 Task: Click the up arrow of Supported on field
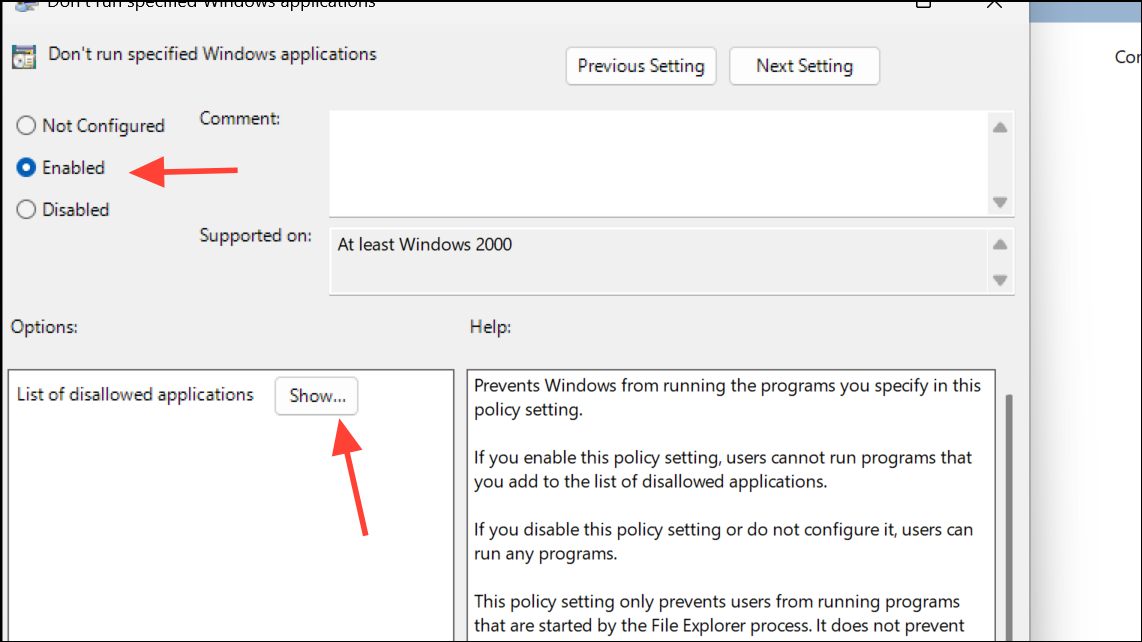[1000, 242]
